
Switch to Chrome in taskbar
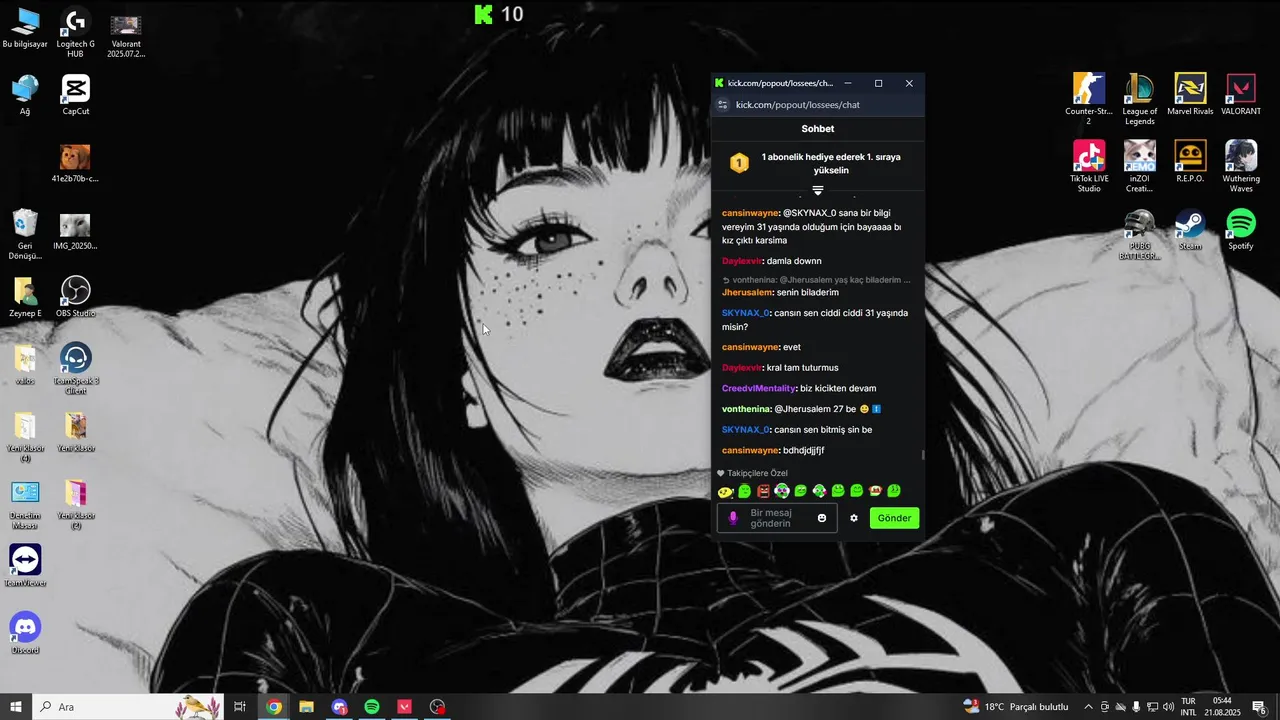[273, 707]
